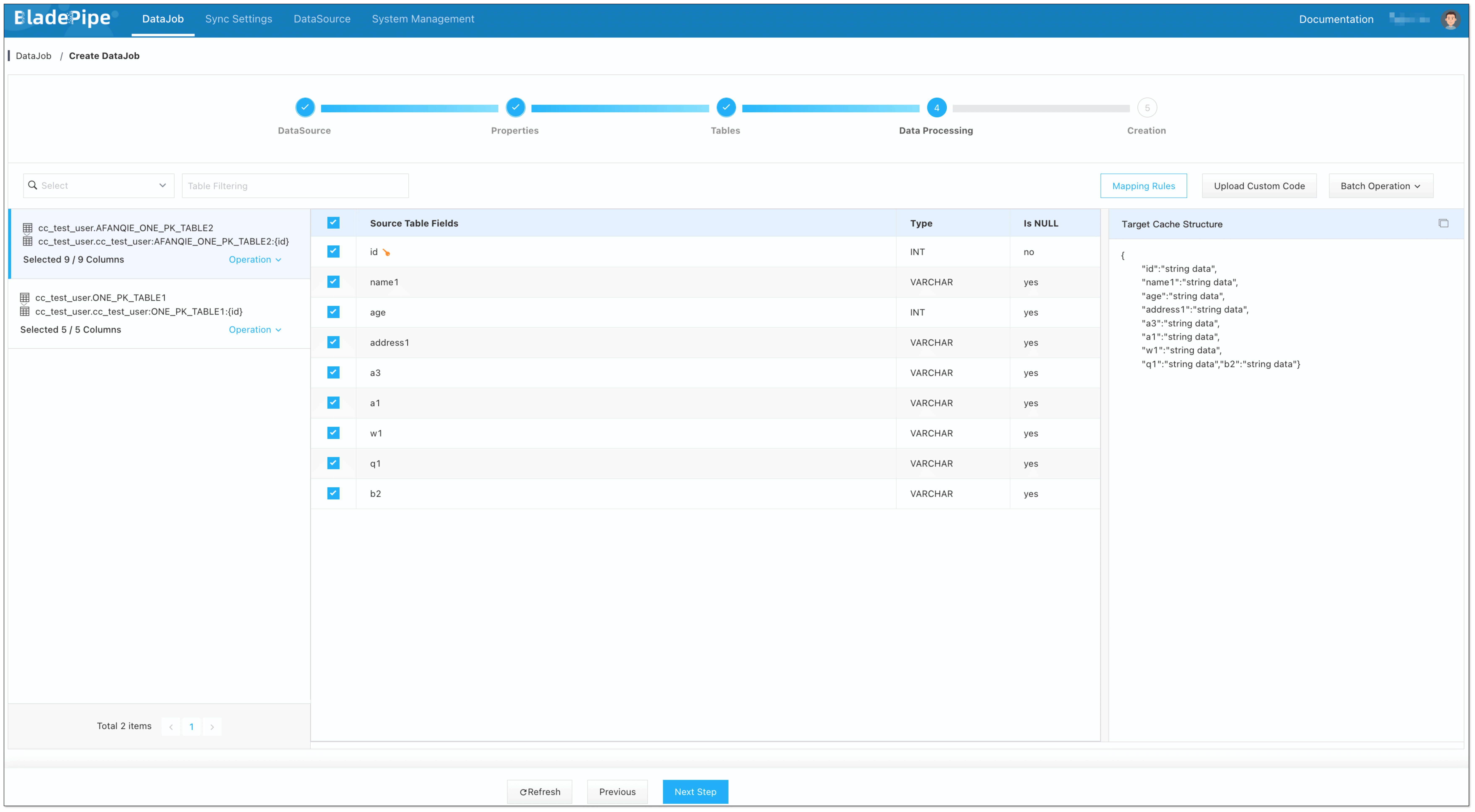Screen dimensions: 1475x812
Task: Uncheck the a3 field checkbox
Action: (333, 373)
